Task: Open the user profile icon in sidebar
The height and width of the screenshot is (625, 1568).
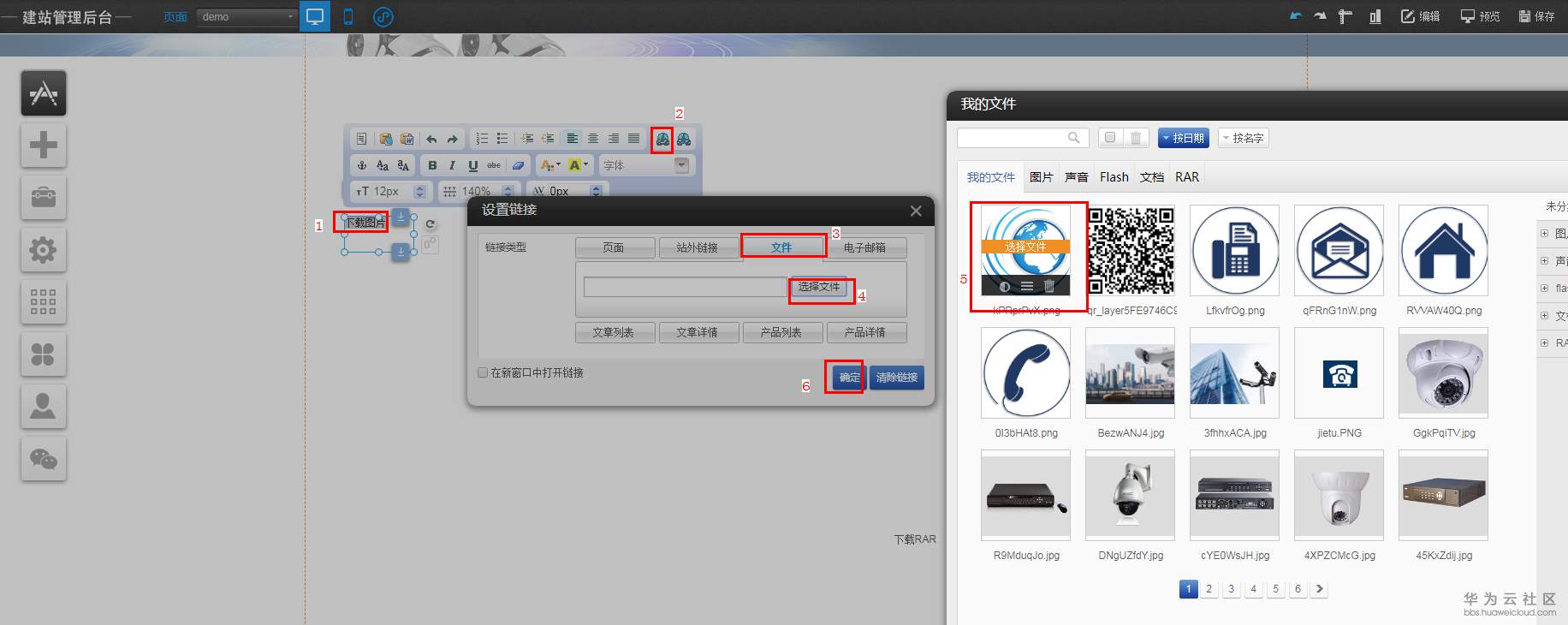Action: click(x=44, y=407)
